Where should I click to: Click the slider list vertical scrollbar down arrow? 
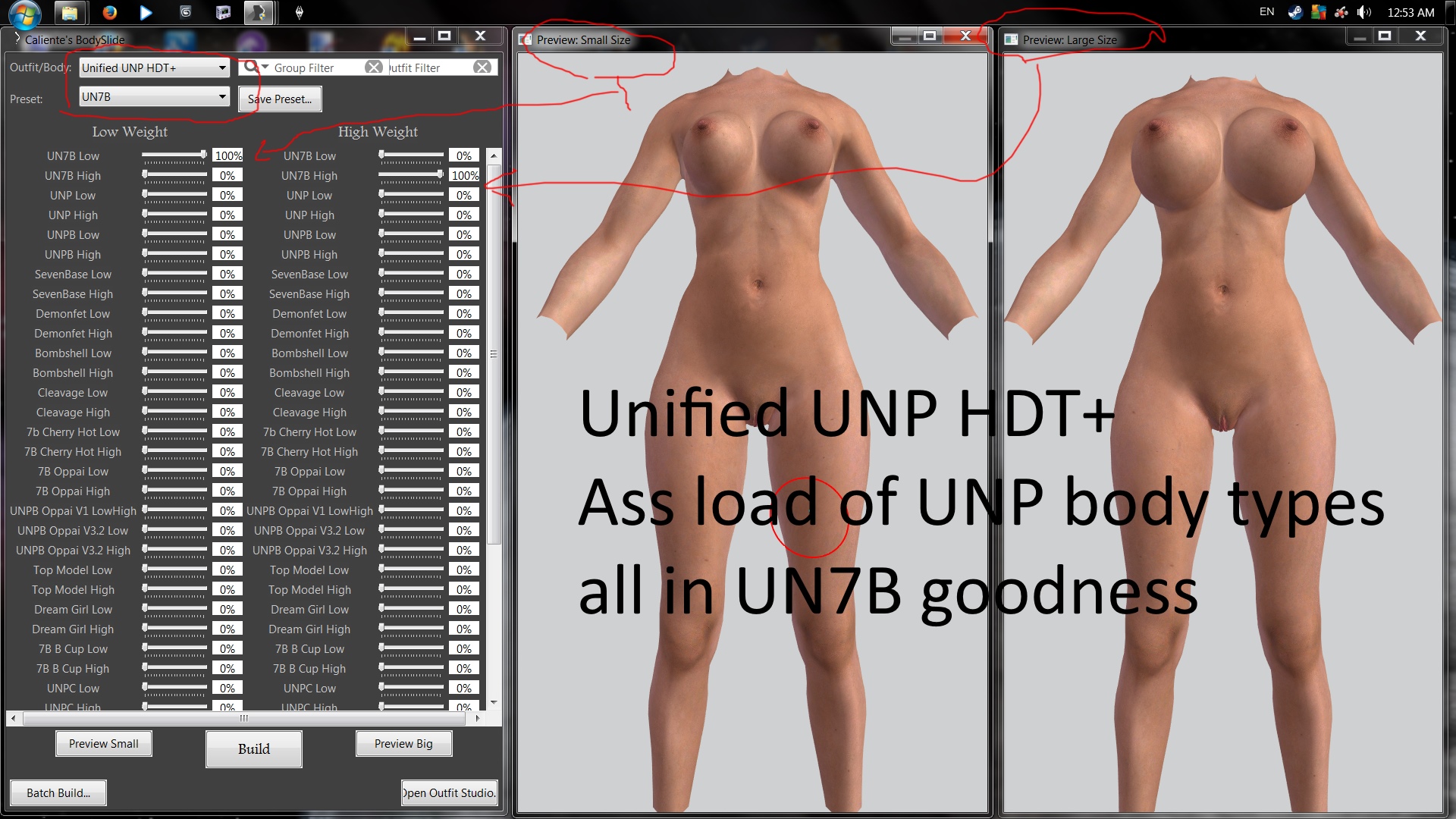pos(494,703)
